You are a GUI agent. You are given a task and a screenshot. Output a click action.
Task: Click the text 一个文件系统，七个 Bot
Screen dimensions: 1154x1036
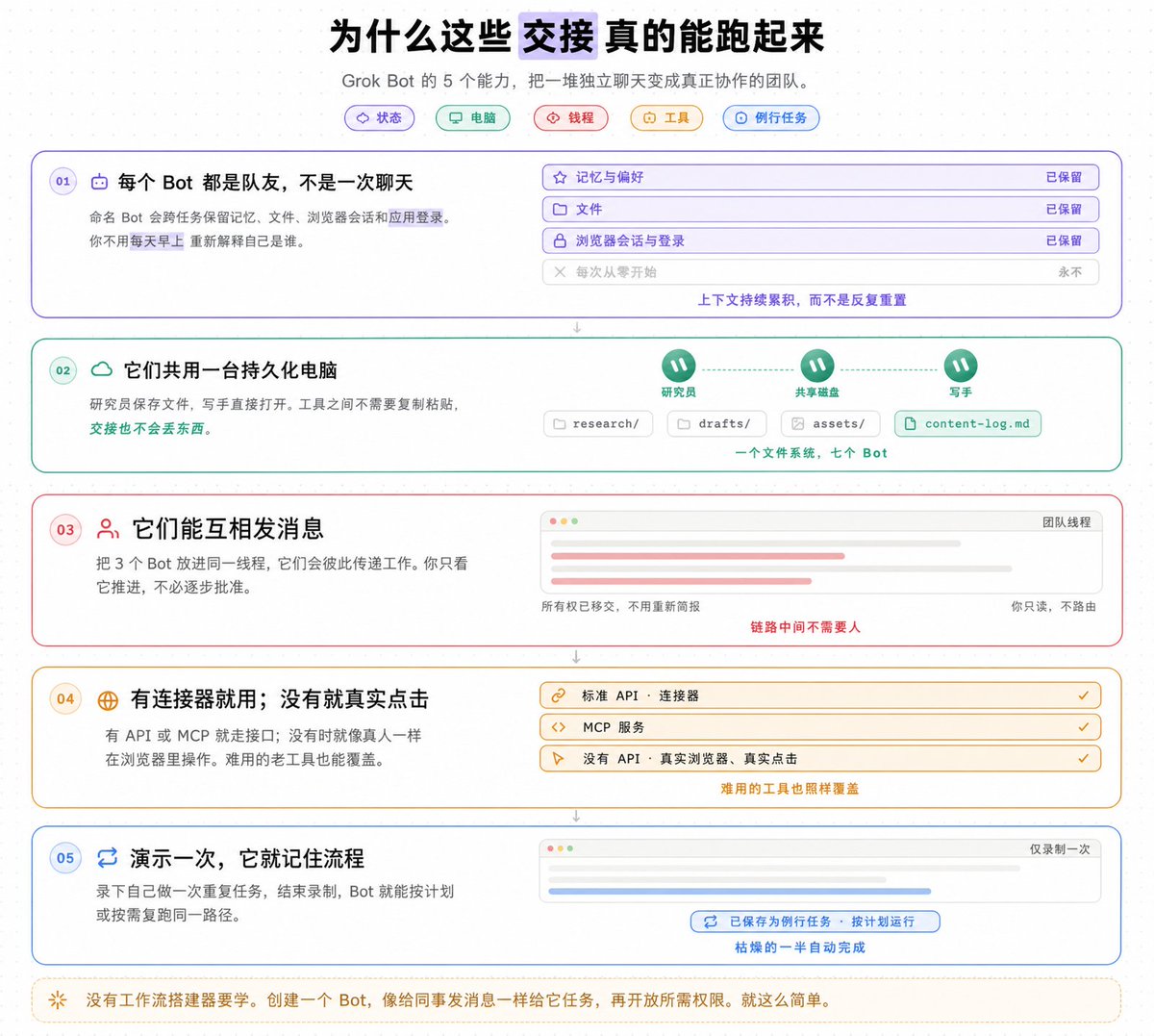tap(811, 453)
